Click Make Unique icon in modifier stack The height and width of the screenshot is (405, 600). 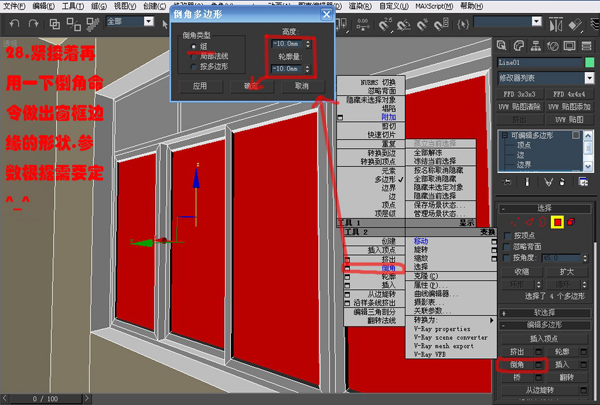click(548, 182)
